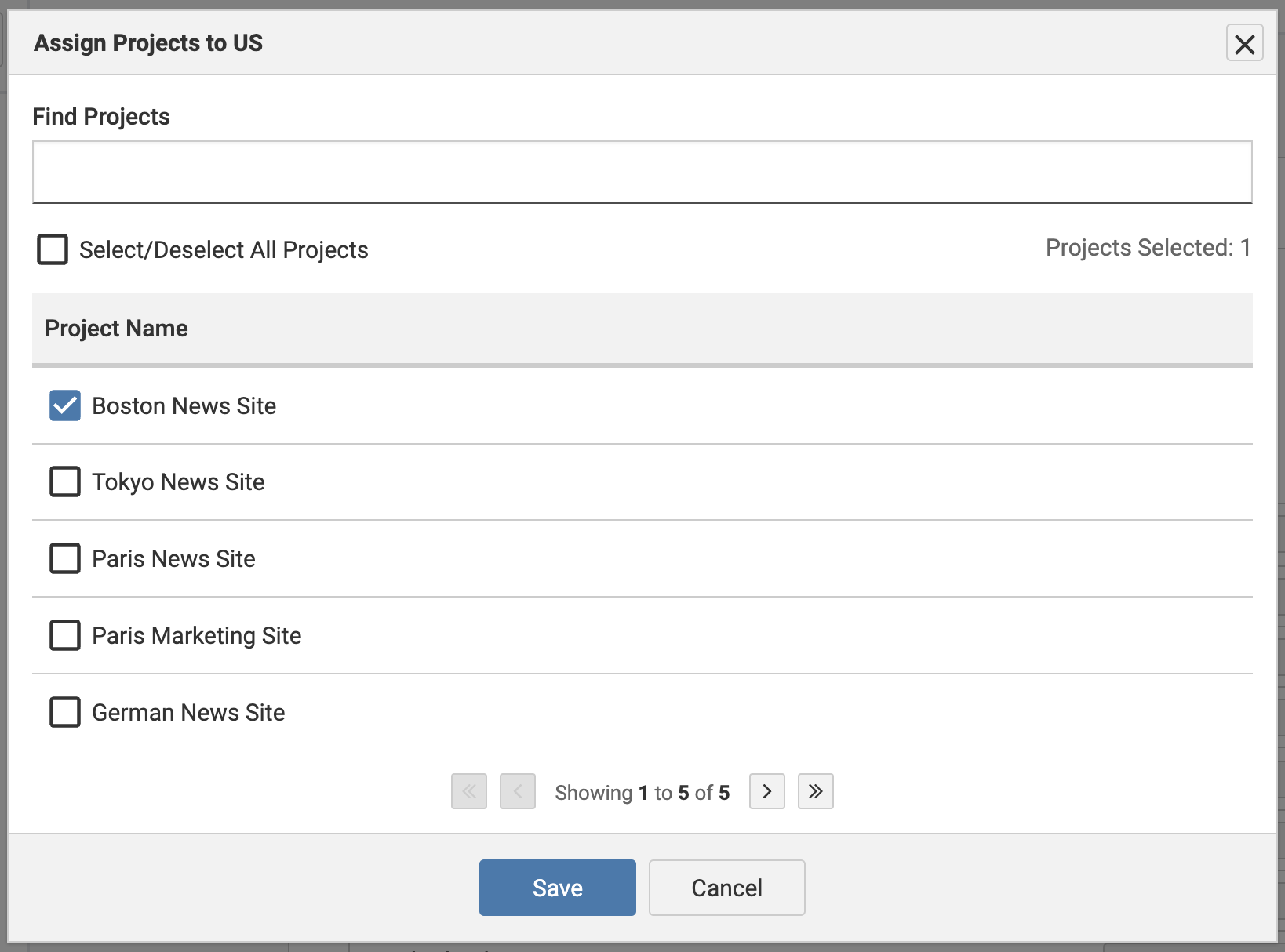Click the Find Projects search field

(x=642, y=173)
